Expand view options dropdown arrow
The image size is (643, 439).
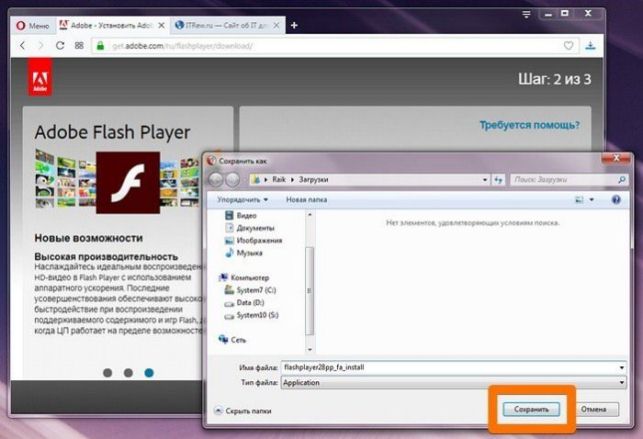point(591,200)
